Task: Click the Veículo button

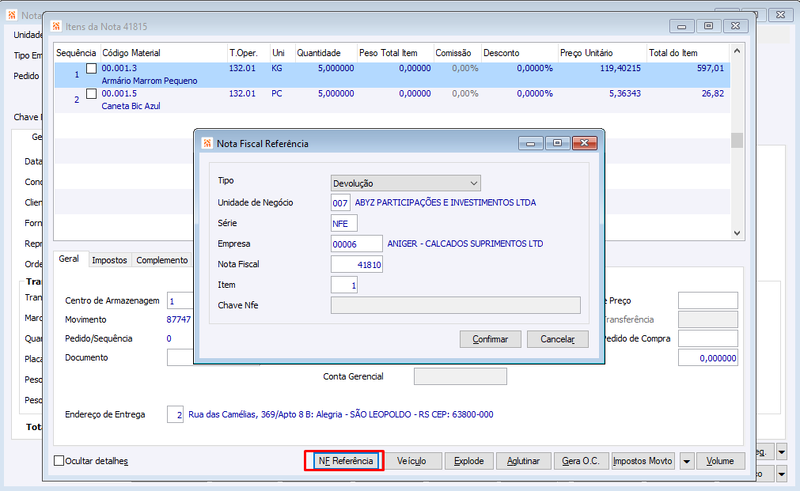Action: [x=412, y=461]
